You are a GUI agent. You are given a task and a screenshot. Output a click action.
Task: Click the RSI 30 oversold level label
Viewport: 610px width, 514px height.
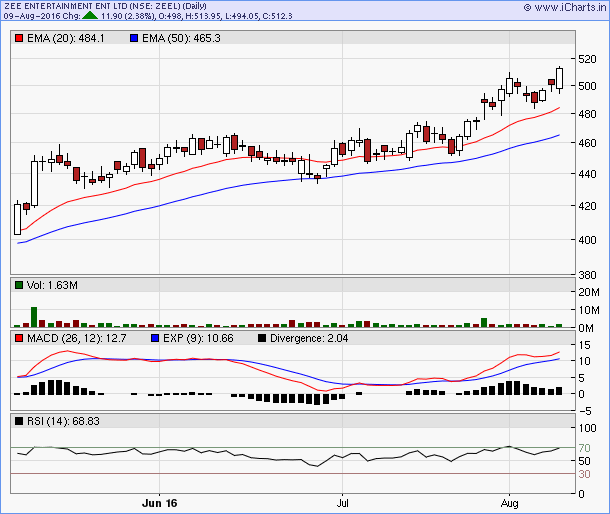tap(584, 474)
